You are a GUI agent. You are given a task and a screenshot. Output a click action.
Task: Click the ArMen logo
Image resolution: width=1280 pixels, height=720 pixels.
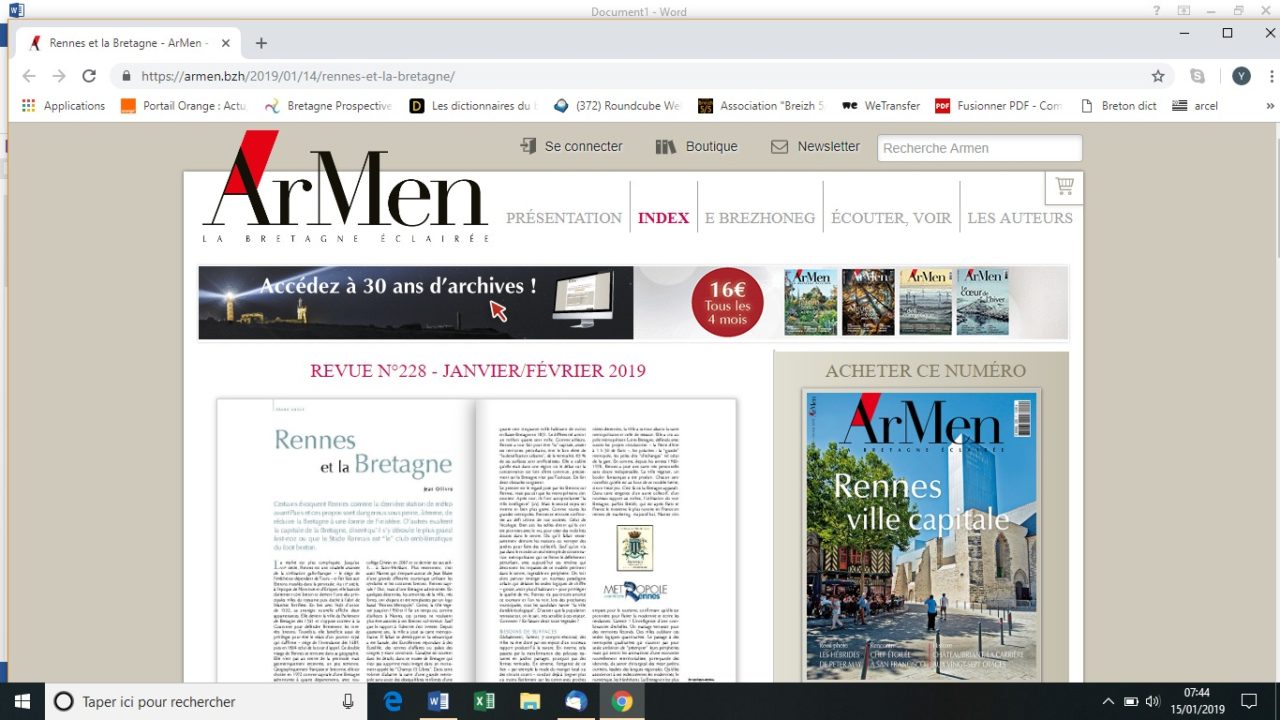pos(345,186)
